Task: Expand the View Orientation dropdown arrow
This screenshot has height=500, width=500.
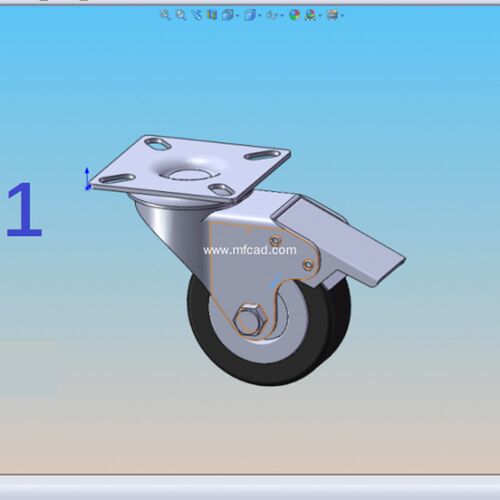Action: pyautogui.click(x=237, y=16)
